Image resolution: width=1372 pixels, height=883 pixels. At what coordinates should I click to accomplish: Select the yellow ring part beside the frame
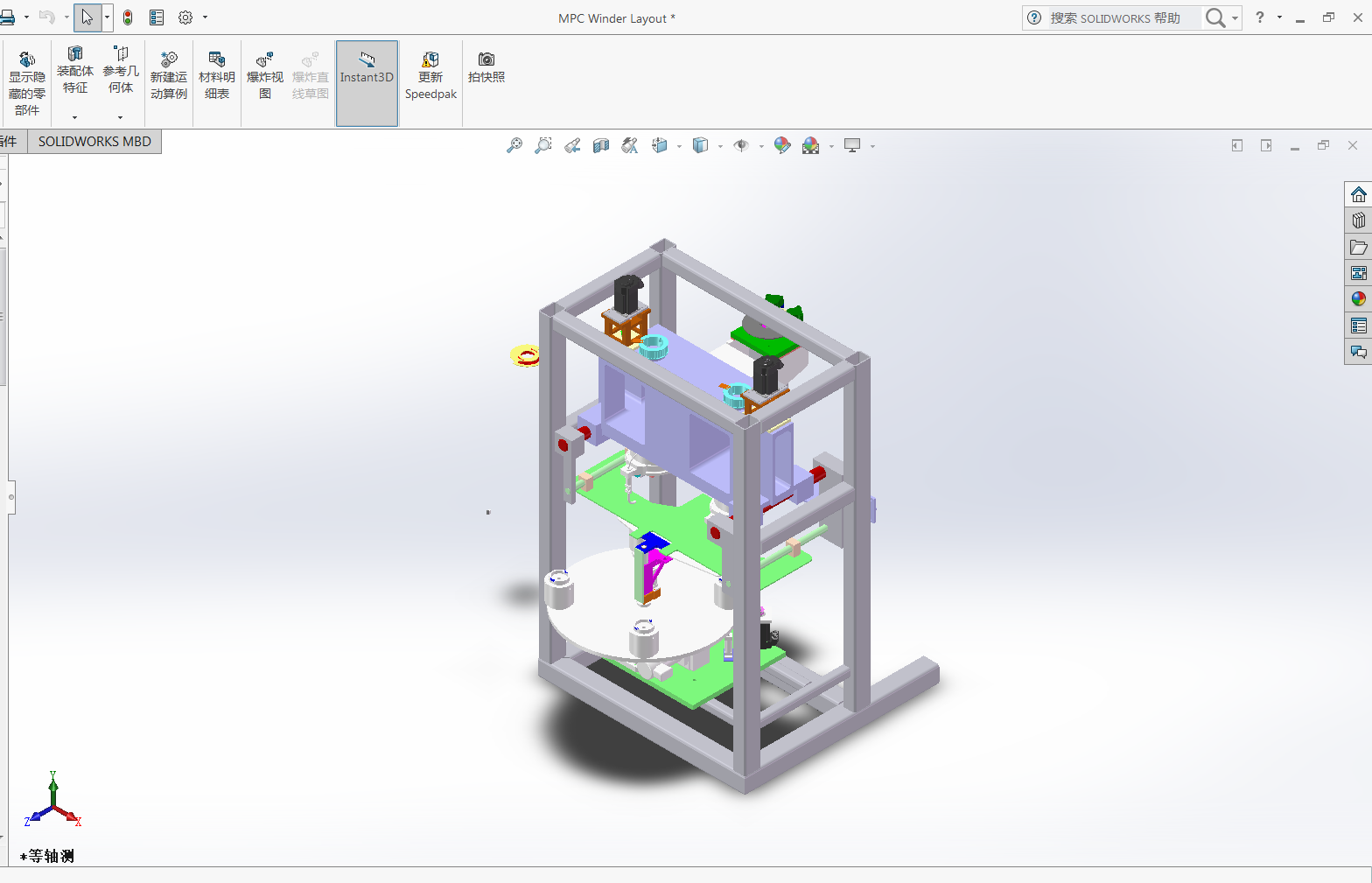(525, 355)
